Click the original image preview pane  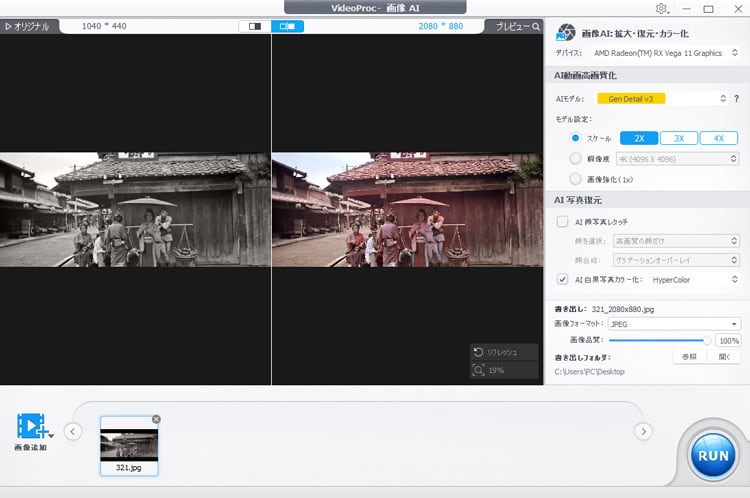[135, 210]
